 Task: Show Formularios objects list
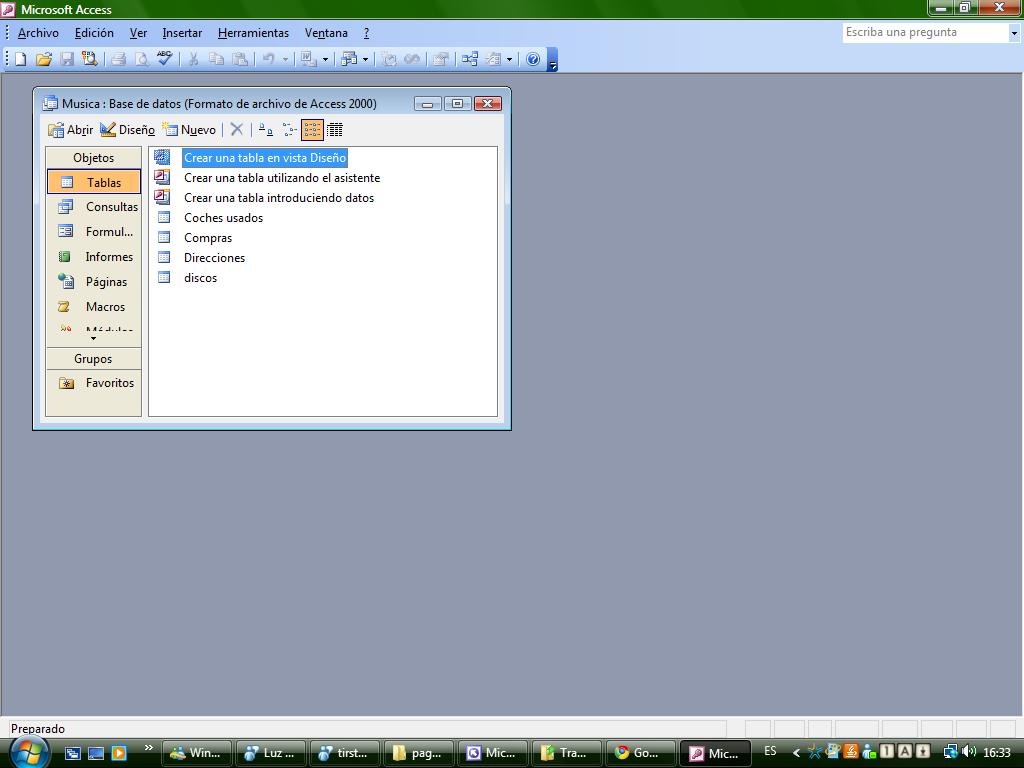(x=94, y=232)
